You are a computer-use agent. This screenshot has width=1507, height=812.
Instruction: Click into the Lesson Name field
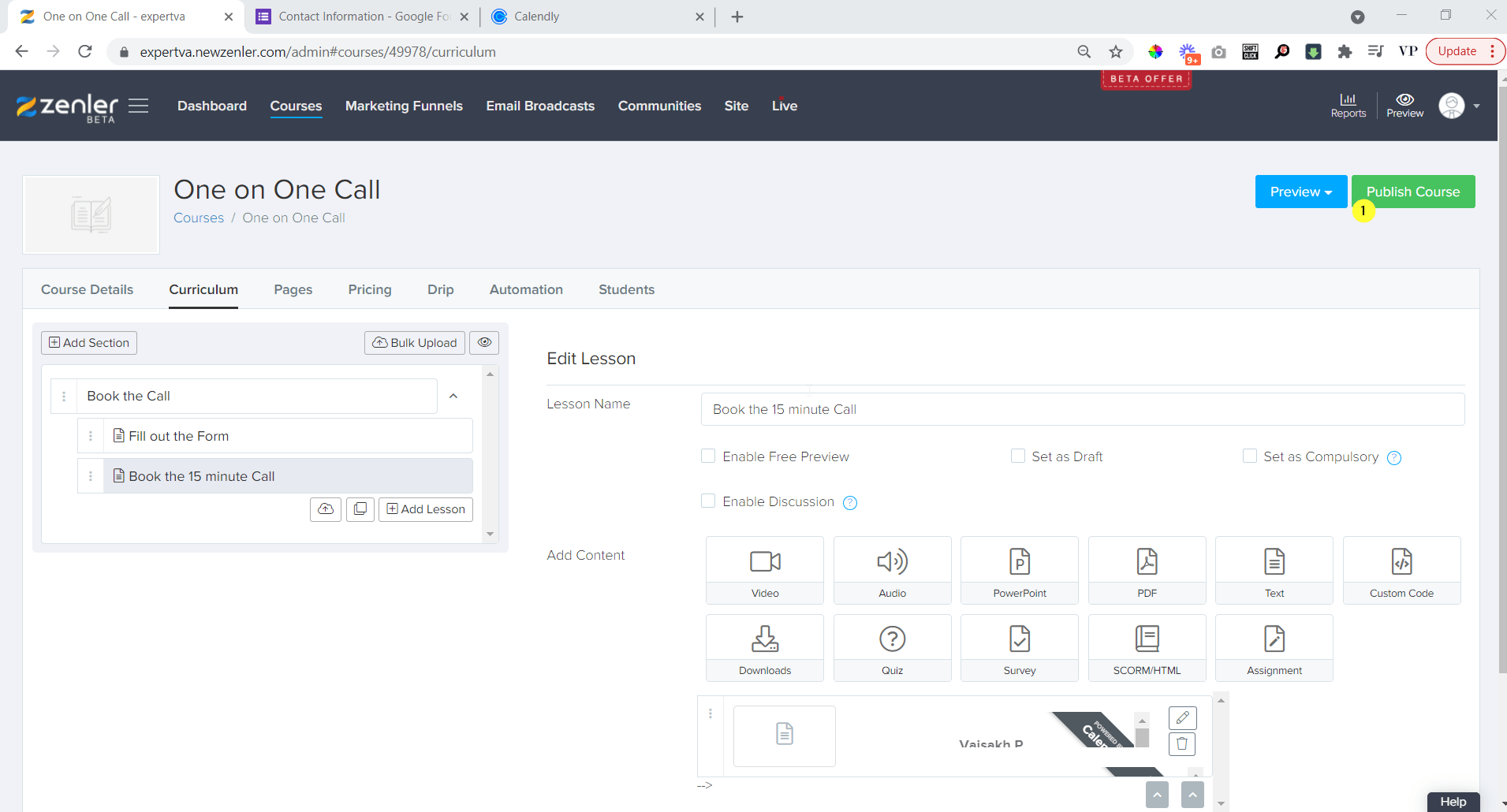1082,409
